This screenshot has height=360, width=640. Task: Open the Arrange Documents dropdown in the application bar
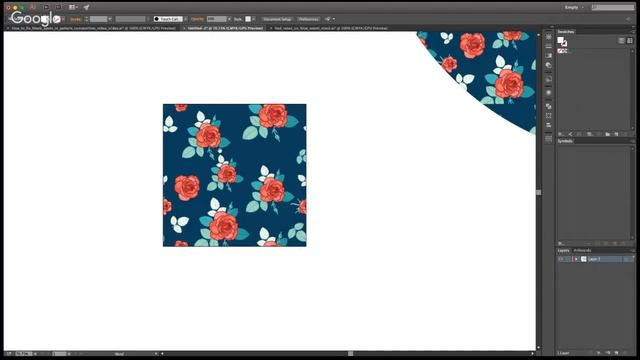pyautogui.click(x=73, y=7)
